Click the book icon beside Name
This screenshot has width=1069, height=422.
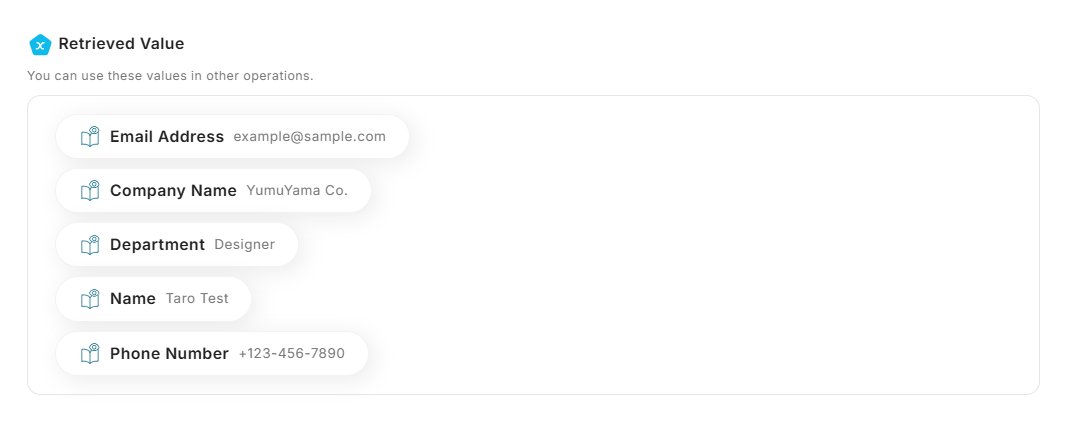point(90,299)
